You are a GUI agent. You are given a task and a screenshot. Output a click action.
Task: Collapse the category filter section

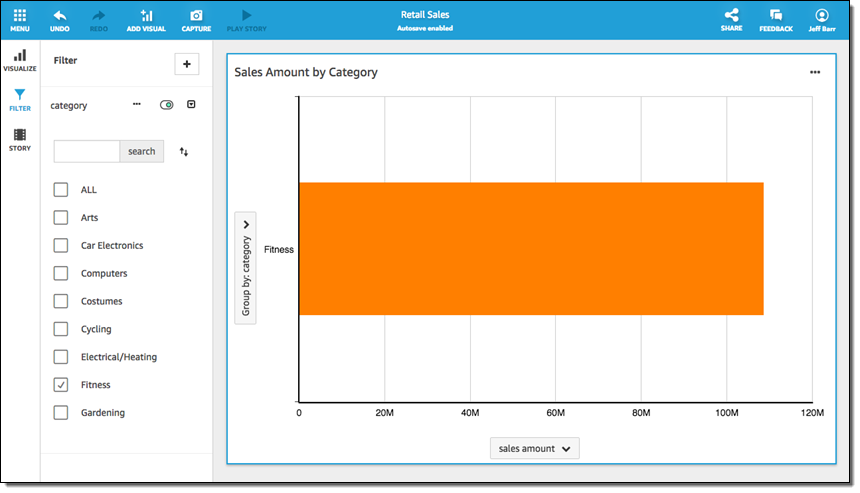[191, 105]
